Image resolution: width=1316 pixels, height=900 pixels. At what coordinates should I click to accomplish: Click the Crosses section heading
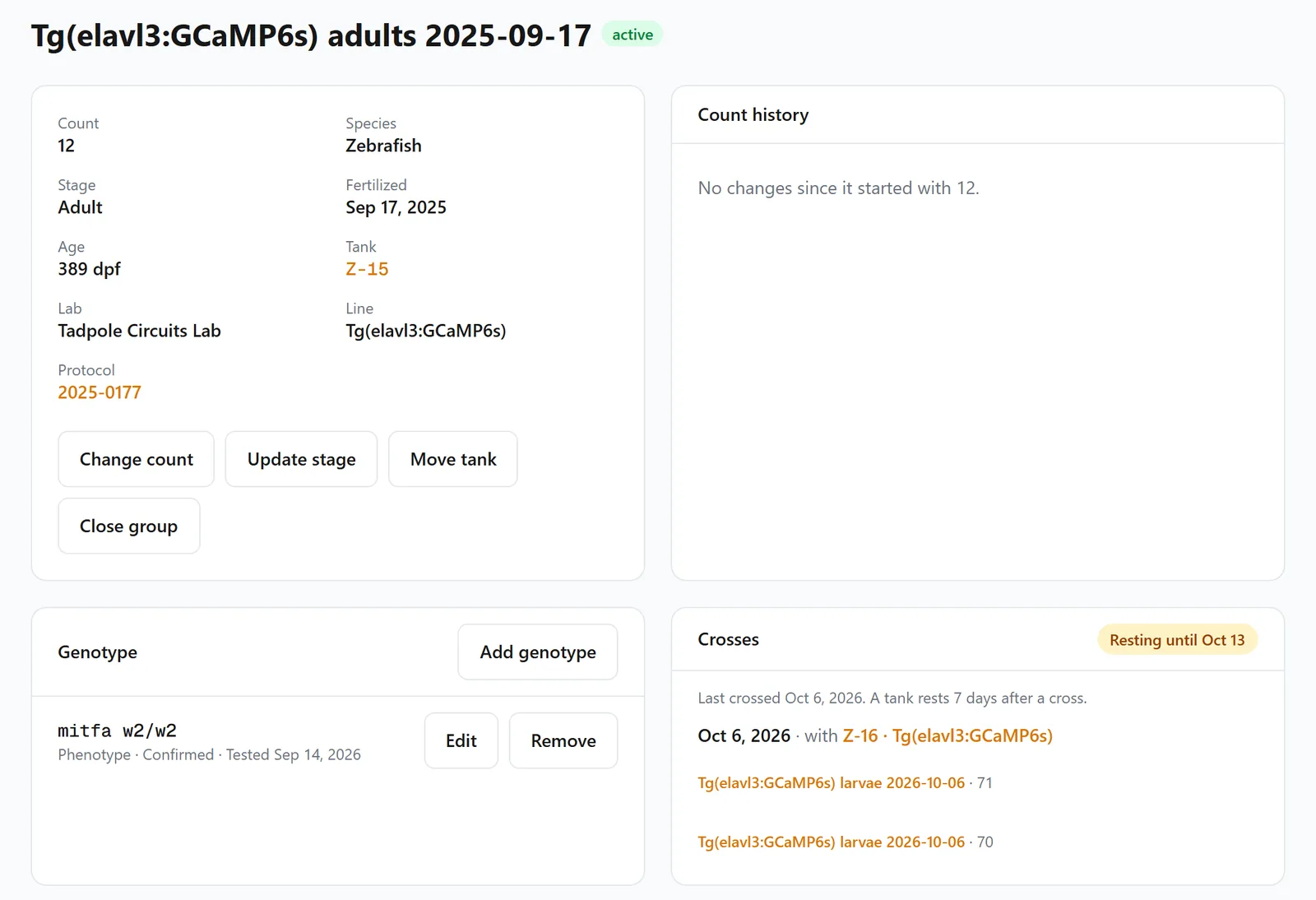(728, 640)
